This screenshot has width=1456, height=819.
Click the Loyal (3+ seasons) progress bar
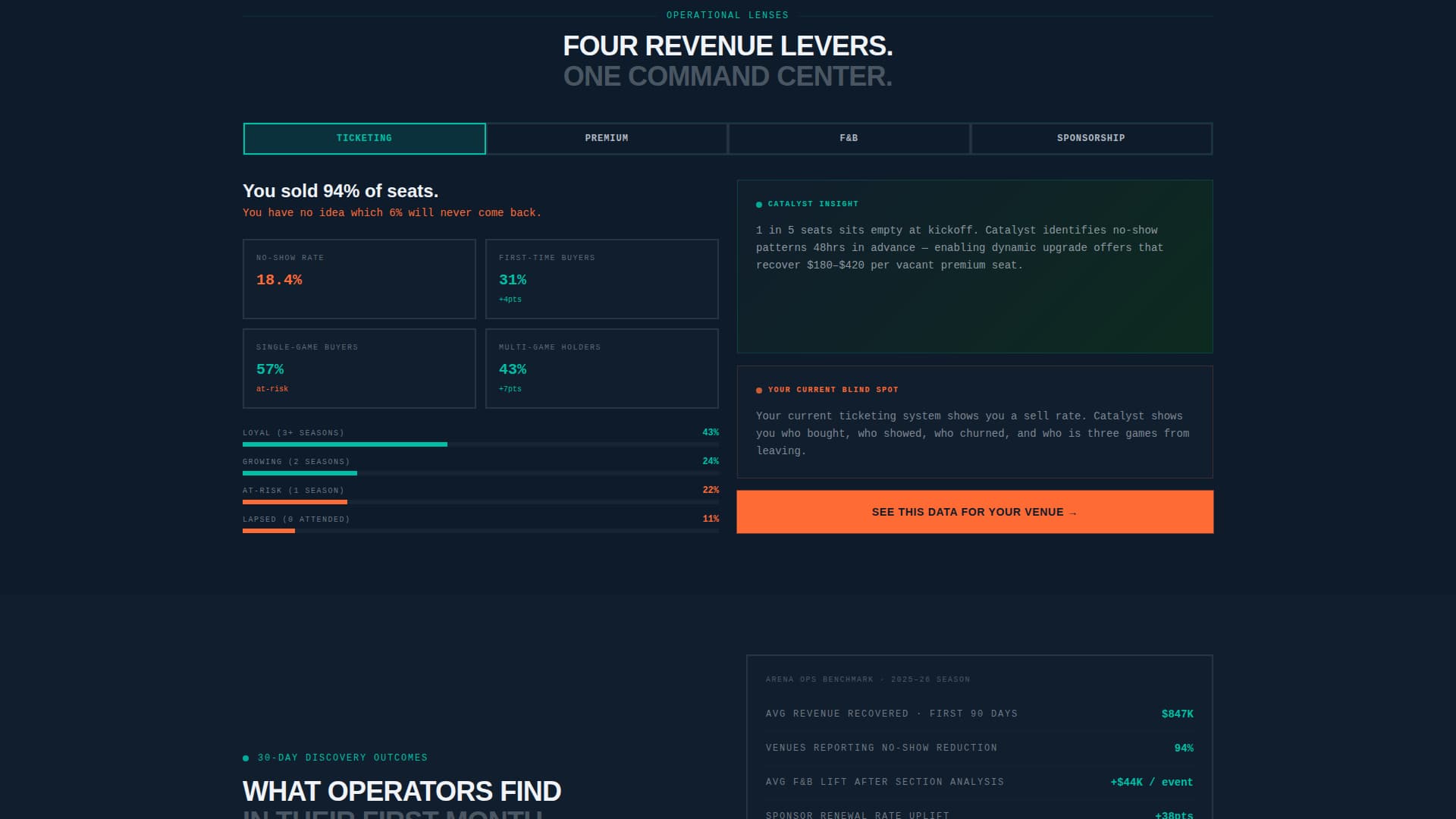click(481, 444)
